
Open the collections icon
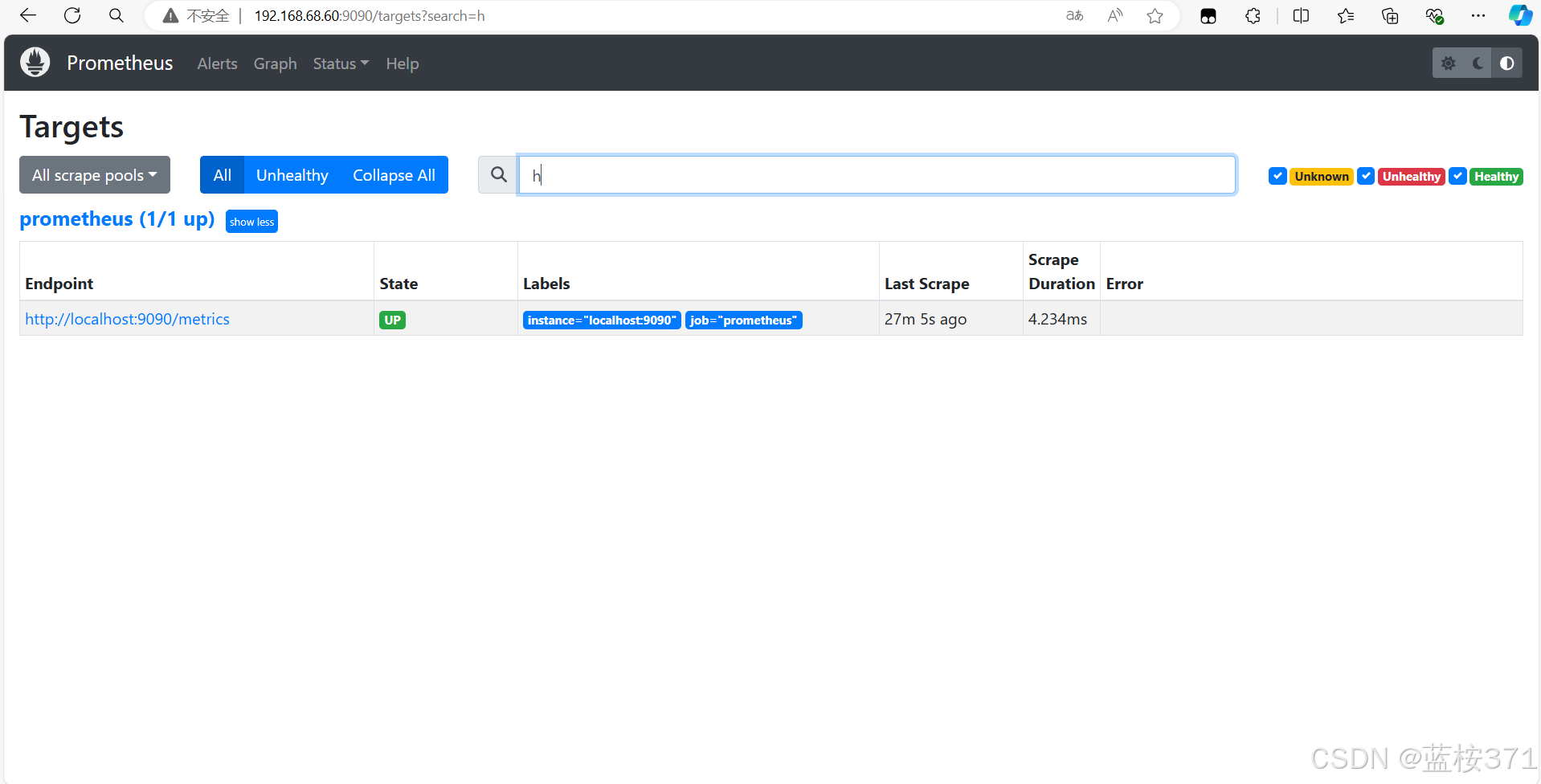click(x=1390, y=16)
